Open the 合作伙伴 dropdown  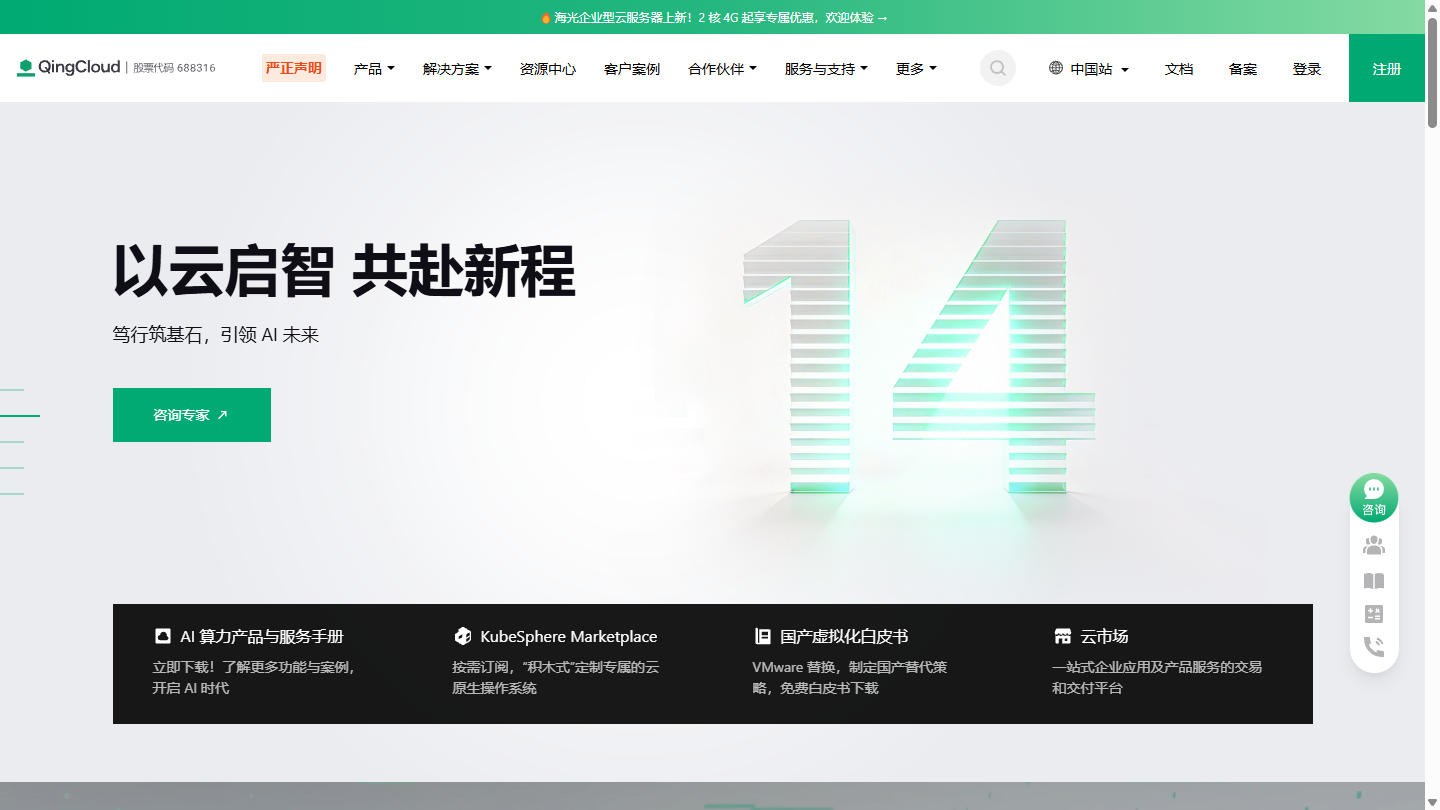coord(722,69)
